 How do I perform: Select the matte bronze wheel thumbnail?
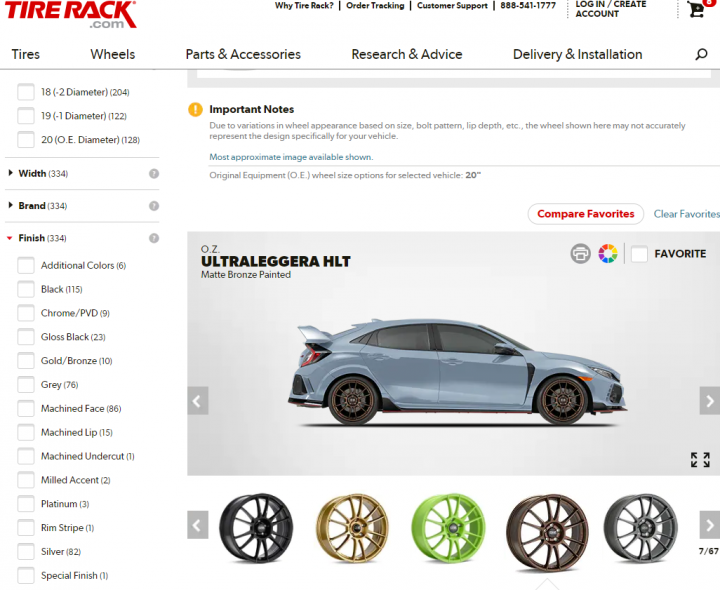[x=546, y=532]
